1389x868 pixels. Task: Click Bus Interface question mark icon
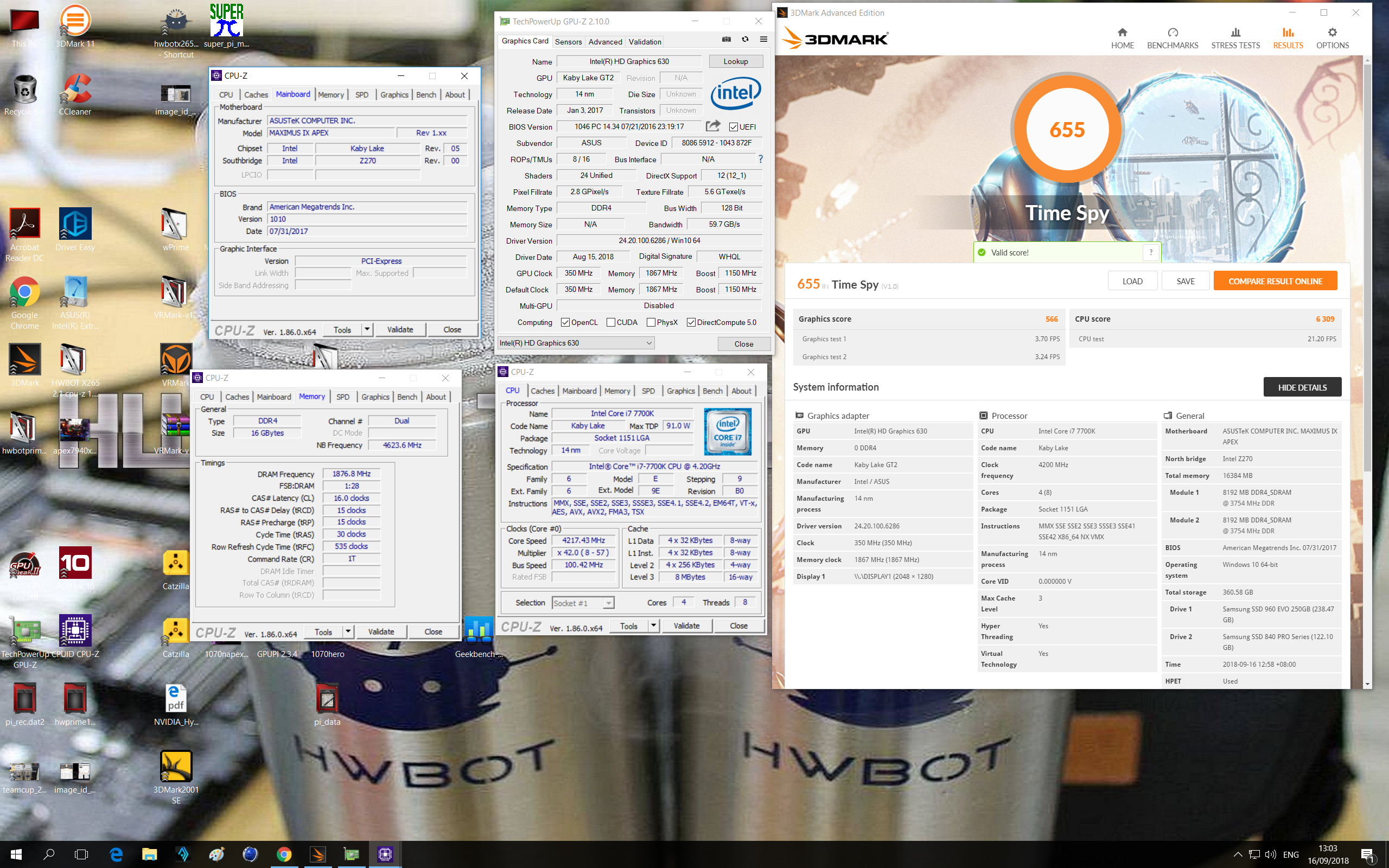pyautogui.click(x=761, y=159)
